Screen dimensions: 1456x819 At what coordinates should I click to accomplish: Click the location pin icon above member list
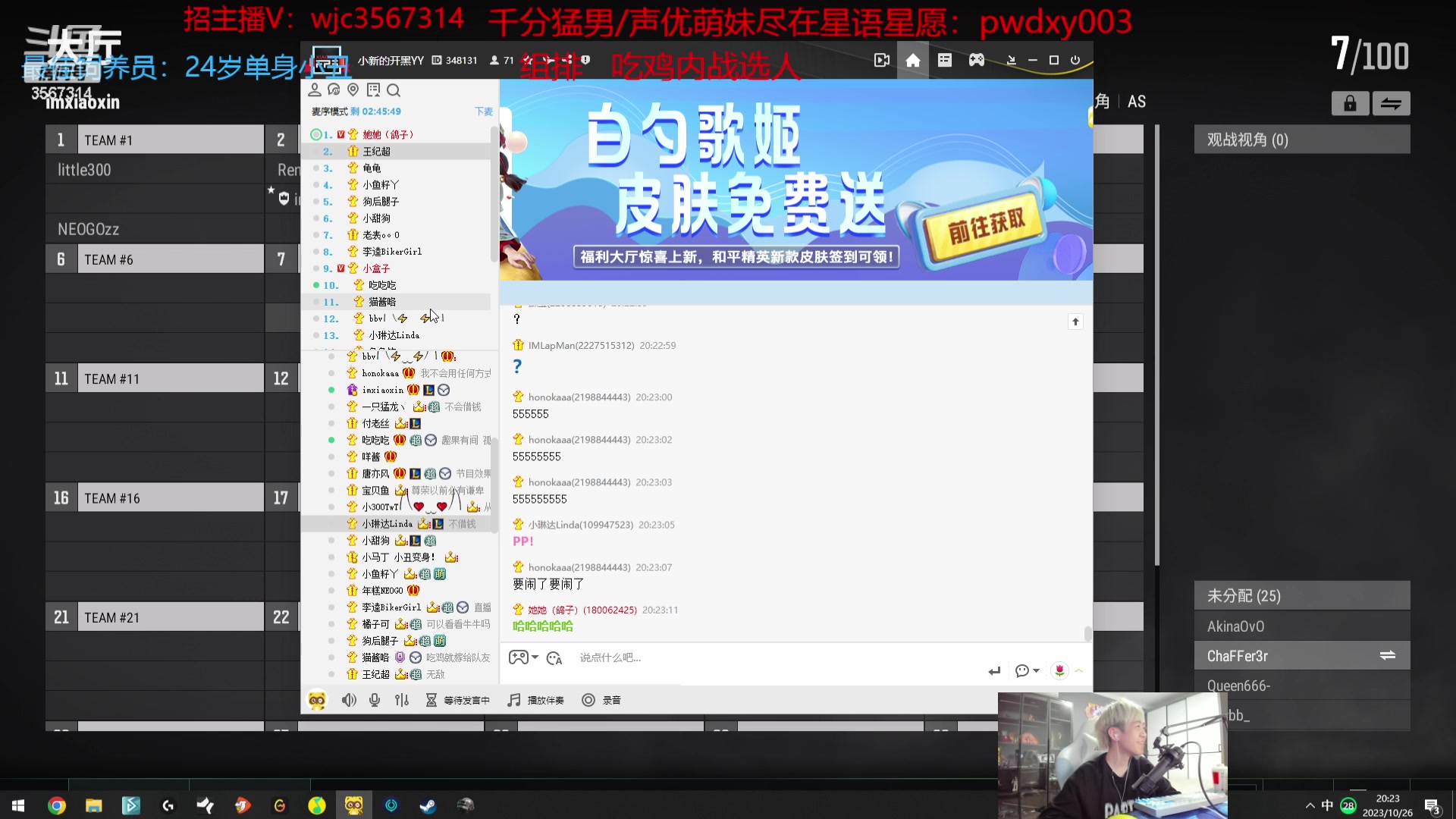click(x=353, y=90)
